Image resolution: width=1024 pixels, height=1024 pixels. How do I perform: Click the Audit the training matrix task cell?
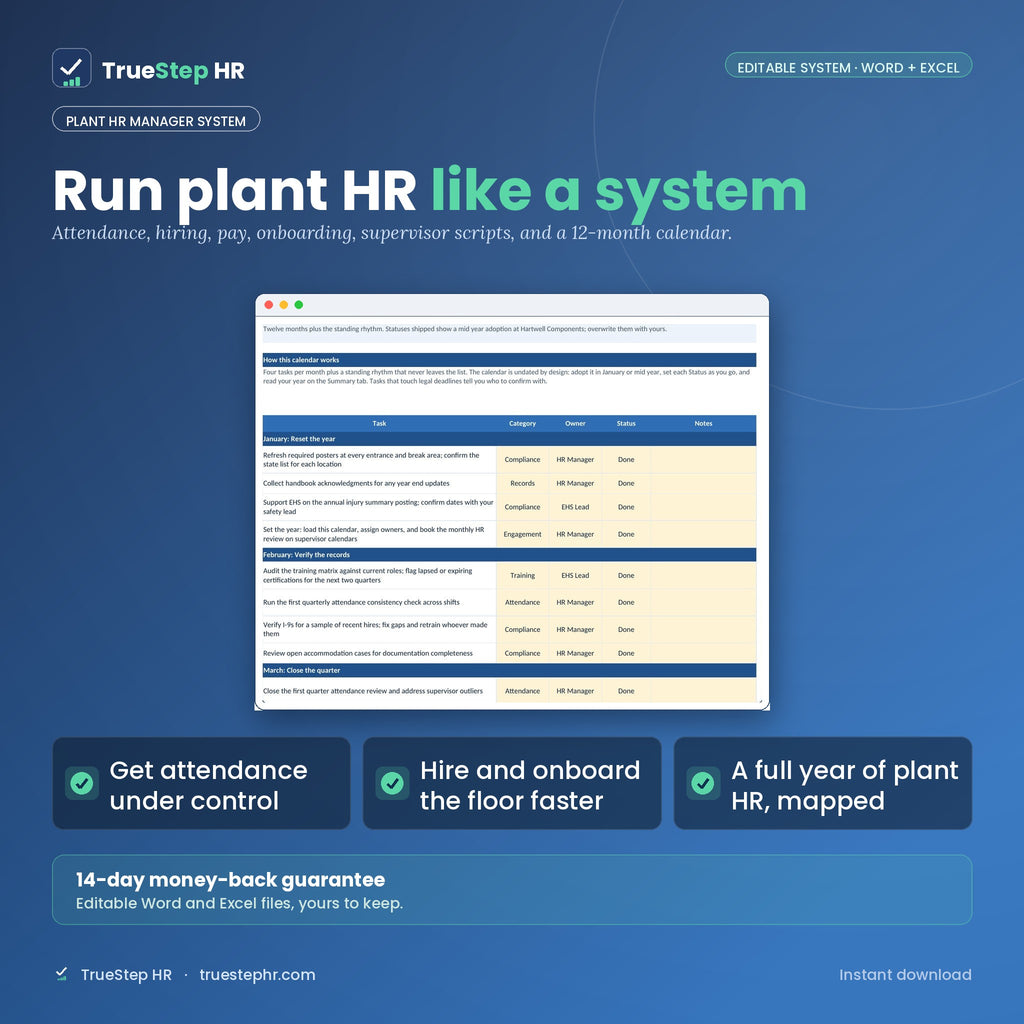click(x=379, y=575)
